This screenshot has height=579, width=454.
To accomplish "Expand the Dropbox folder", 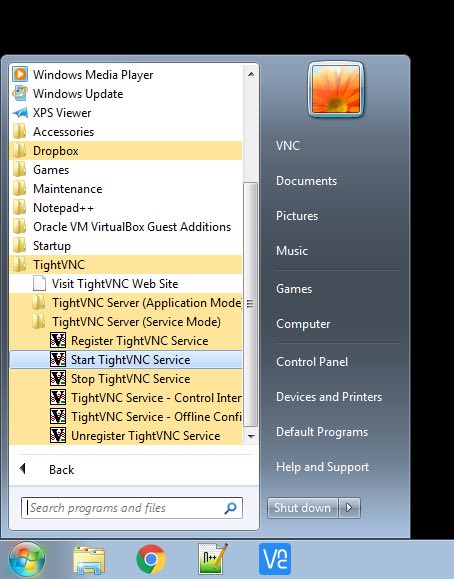I will (x=126, y=151).
